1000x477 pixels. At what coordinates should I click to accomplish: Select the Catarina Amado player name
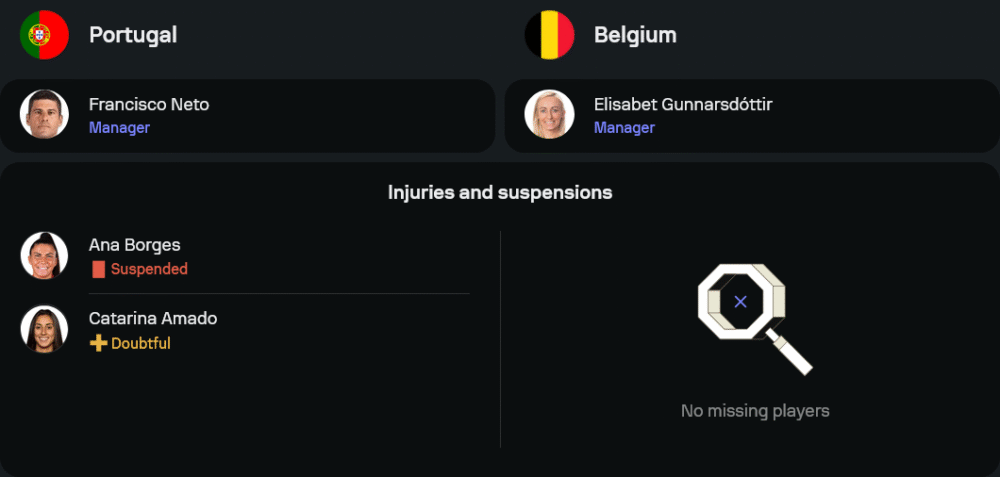(x=153, y=319)
